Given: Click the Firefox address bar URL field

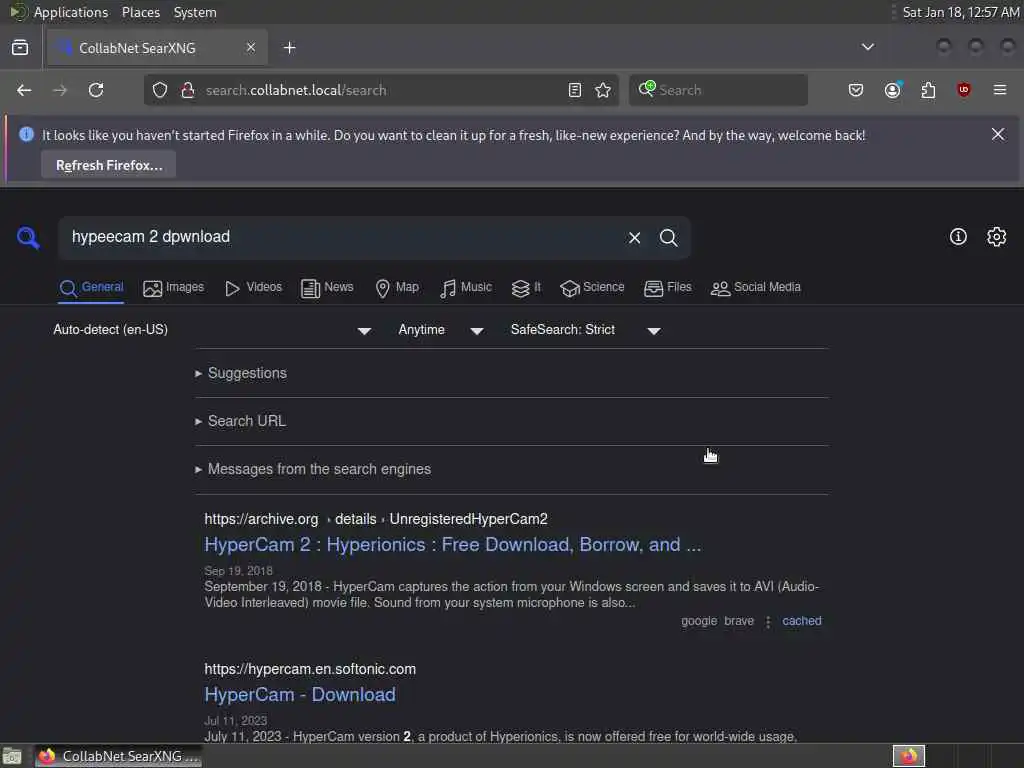Looking at the screenshot, I should tap(382, 90).
